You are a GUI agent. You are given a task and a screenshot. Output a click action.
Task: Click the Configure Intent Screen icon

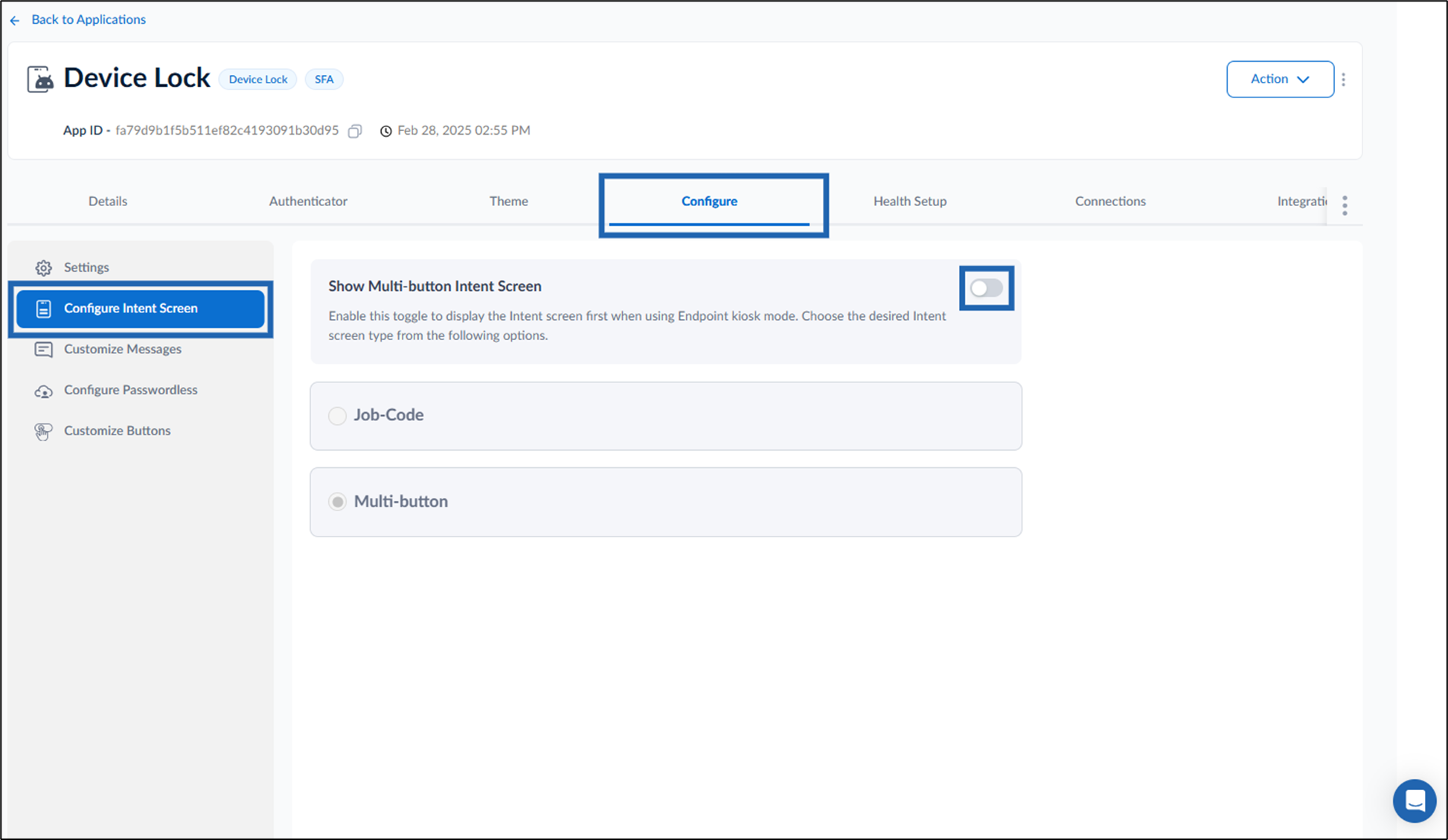click(43, 309)
